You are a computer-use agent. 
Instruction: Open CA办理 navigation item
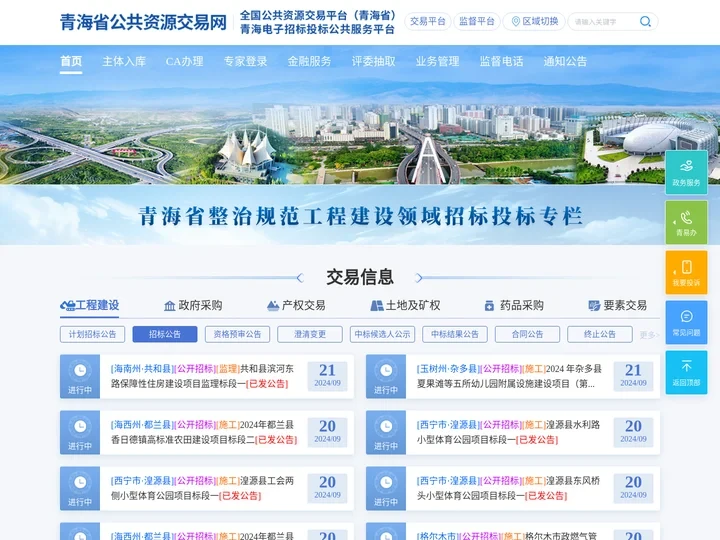tap(184, 61)
